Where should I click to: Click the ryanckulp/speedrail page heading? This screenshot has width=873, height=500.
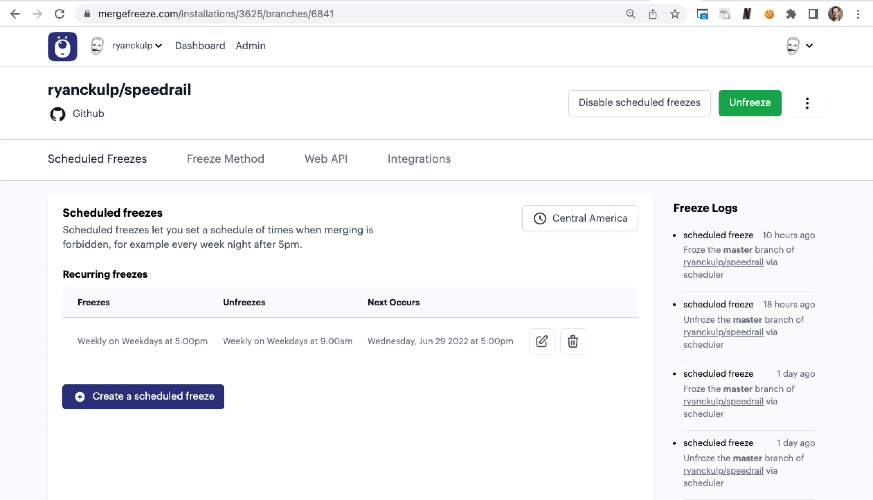(x=119, y=90)
